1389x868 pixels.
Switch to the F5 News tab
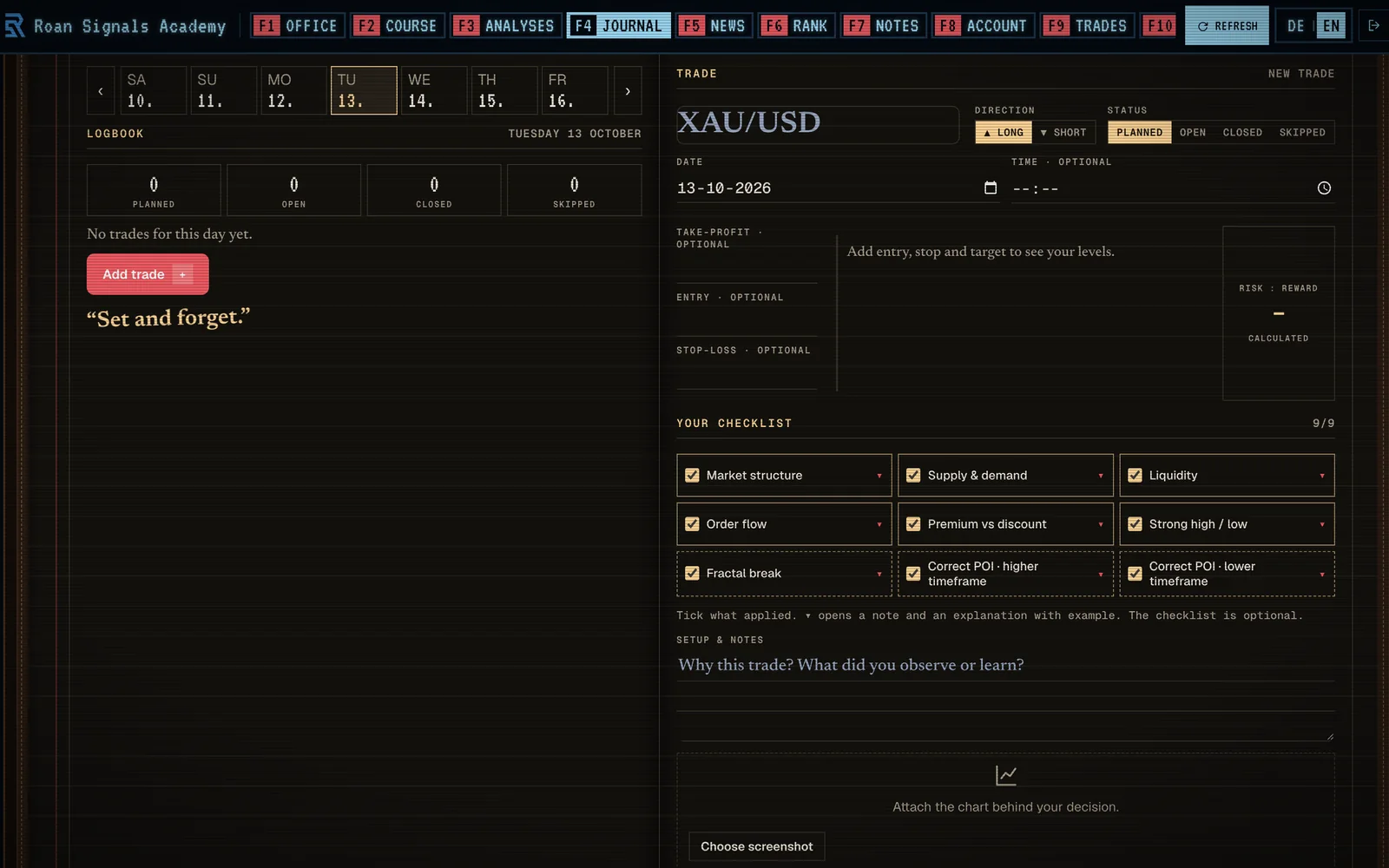714,26
